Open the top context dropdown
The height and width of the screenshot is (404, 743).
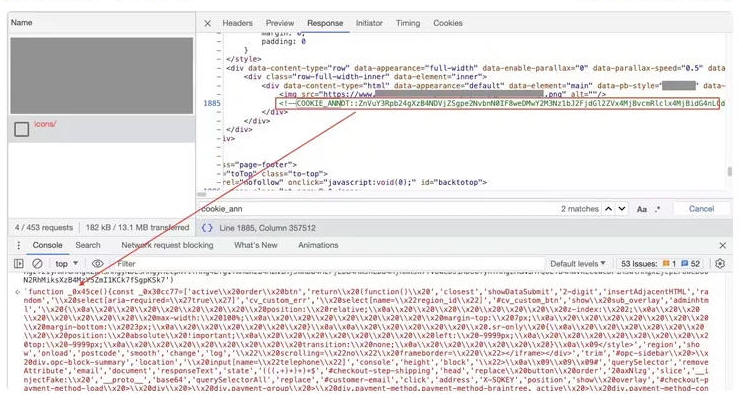(x=67, y=264)
